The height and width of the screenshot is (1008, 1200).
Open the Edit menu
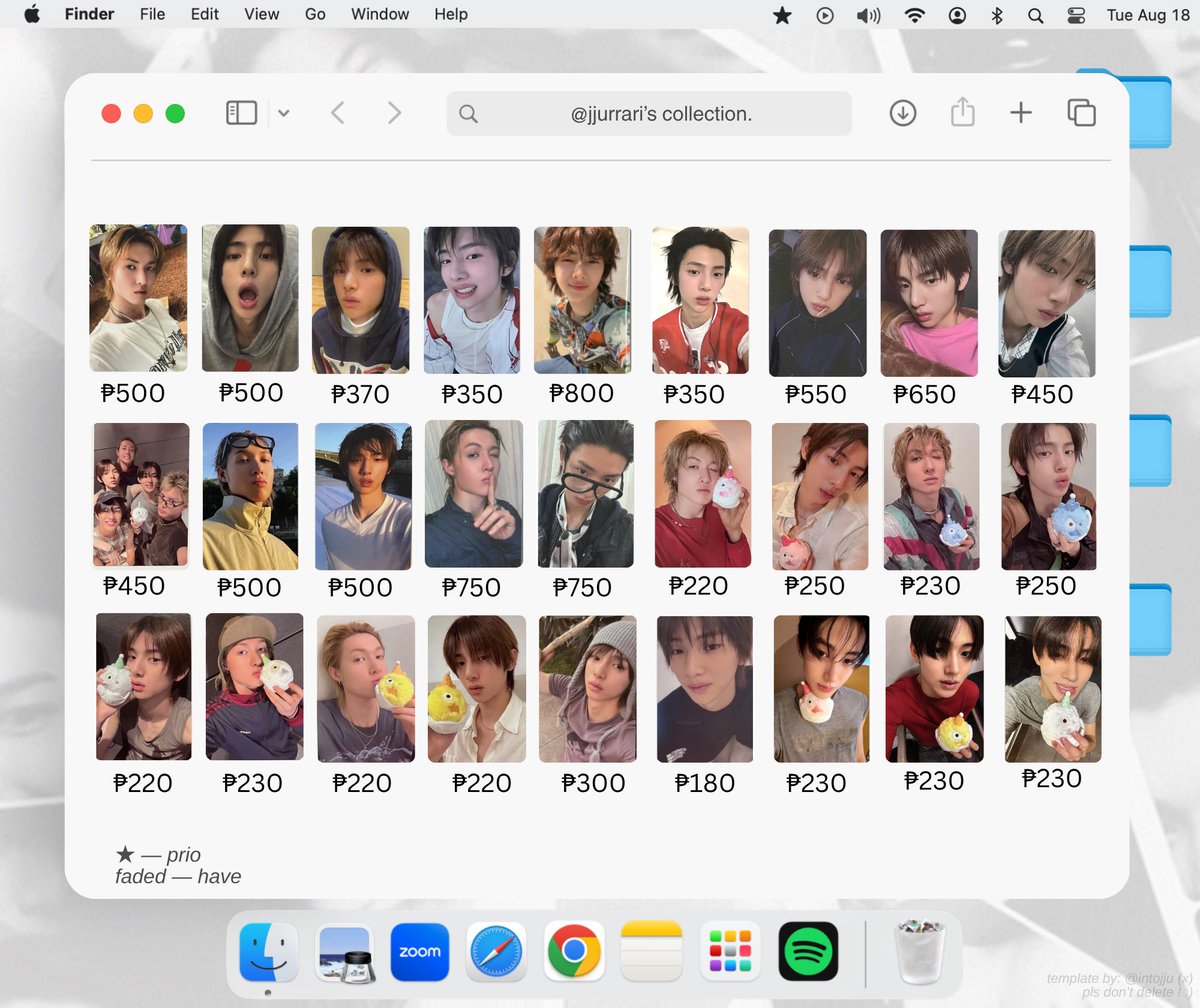point(204,14)
